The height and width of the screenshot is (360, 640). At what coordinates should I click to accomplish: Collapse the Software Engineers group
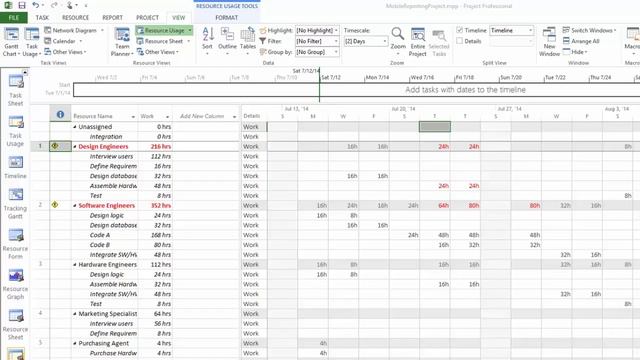pos(75,206)
